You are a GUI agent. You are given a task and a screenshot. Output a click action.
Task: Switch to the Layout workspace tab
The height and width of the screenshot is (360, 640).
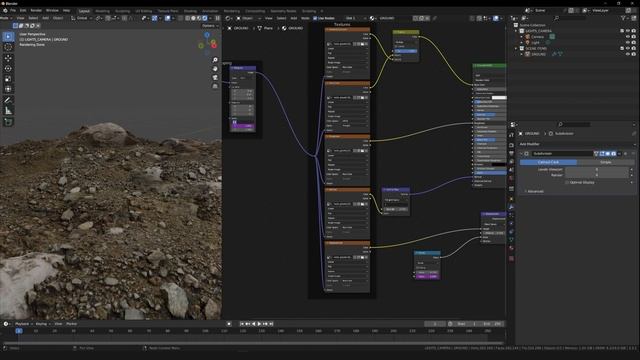(84, 11)
